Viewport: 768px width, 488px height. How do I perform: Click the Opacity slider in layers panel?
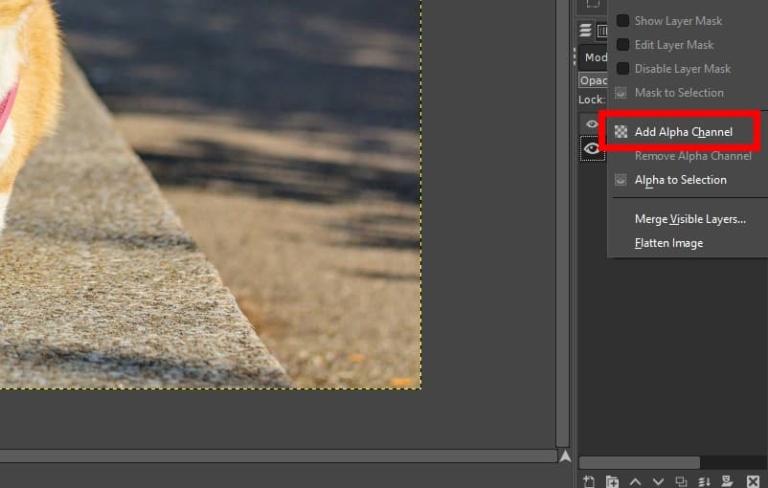click(x=593, y=80)
